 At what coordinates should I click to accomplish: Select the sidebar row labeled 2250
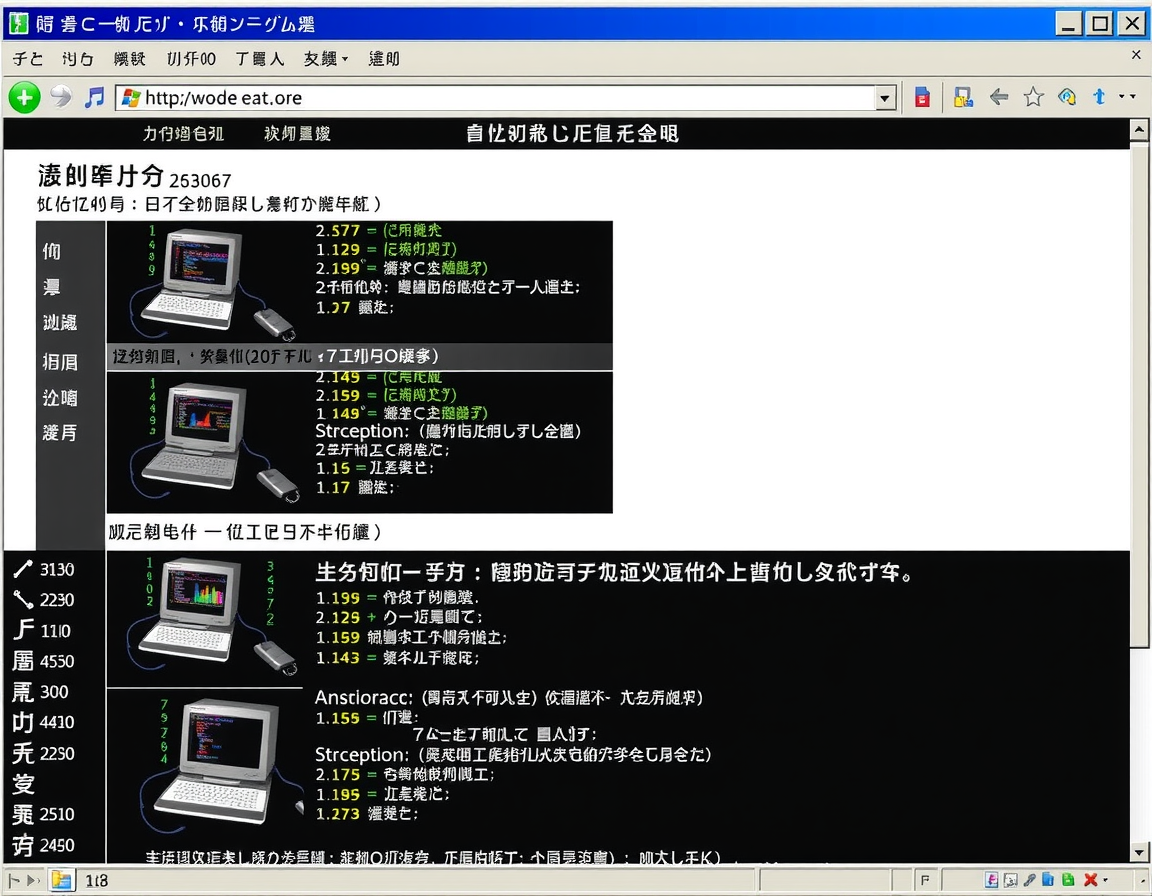(x=43, y=753)
